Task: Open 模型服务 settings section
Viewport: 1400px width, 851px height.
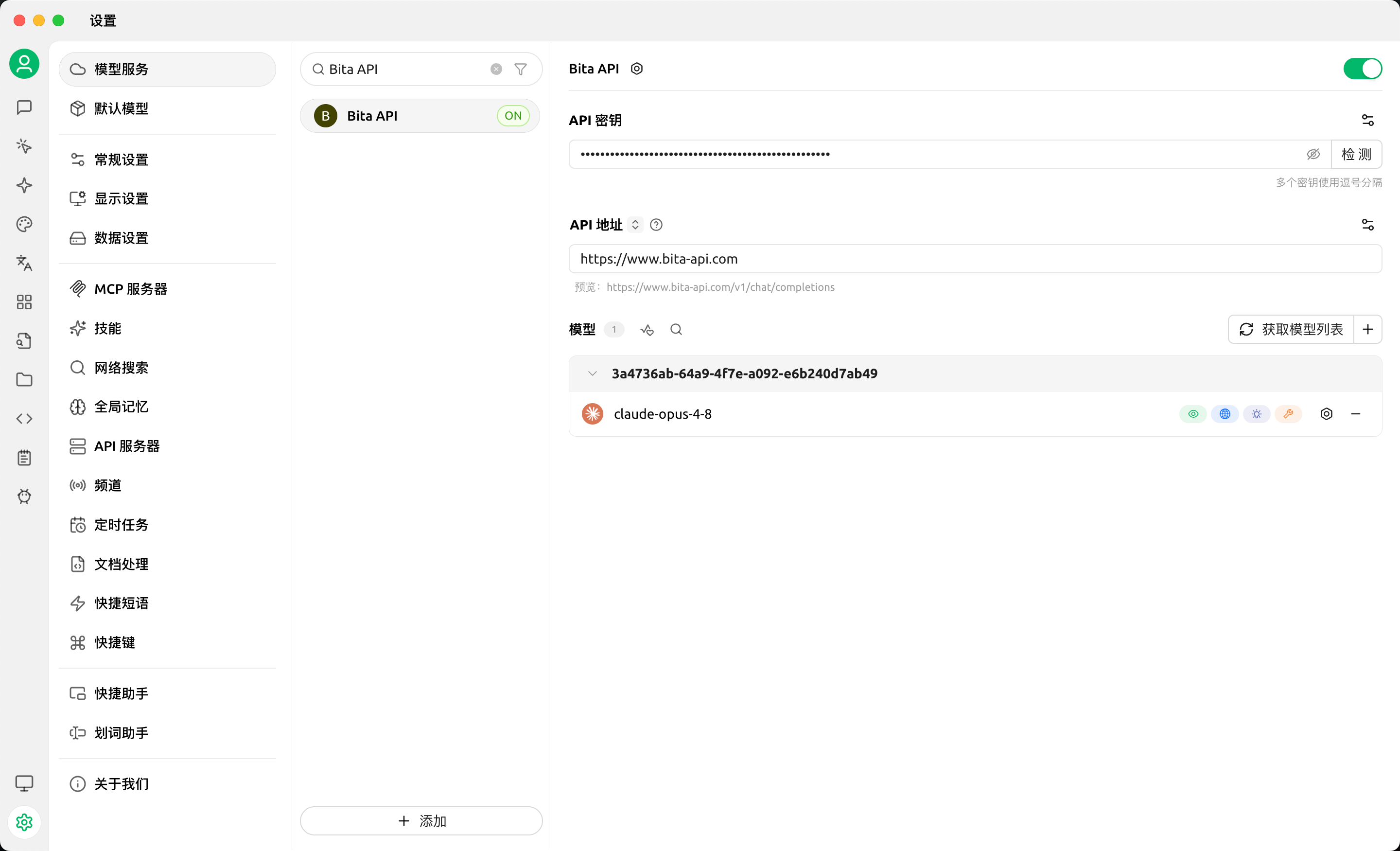Action: [x=167, y=69]
